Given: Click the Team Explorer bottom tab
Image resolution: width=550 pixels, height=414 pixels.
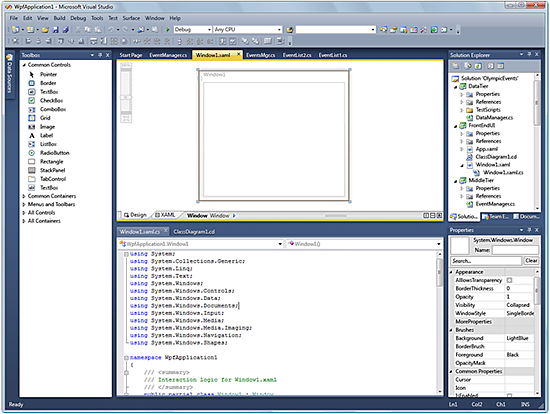Looking at the screenshot, I should click(496, 216).
